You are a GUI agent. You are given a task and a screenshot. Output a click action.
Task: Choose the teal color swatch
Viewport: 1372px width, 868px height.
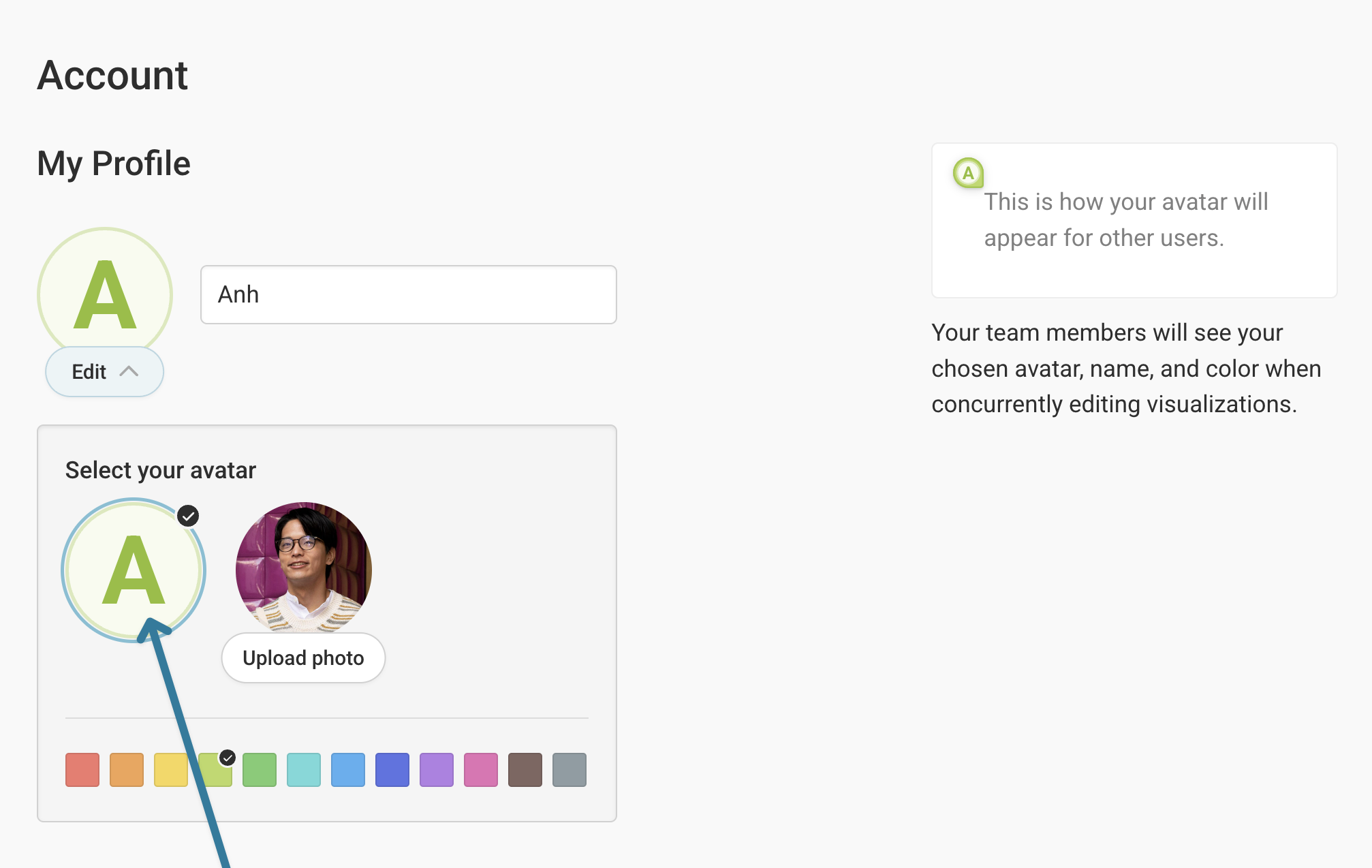pos(304,770)
